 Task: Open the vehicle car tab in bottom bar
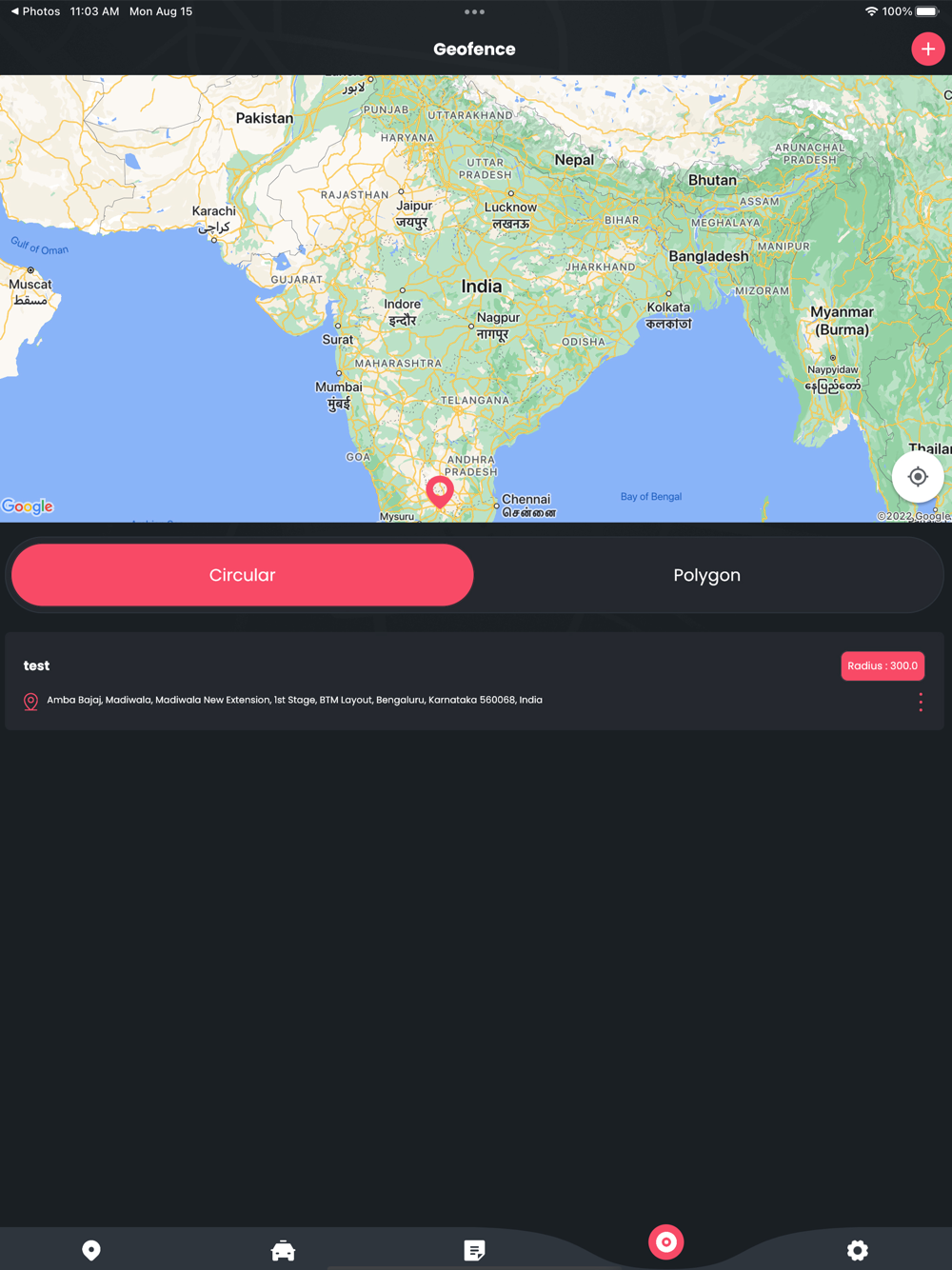[x=283, y=1250]
